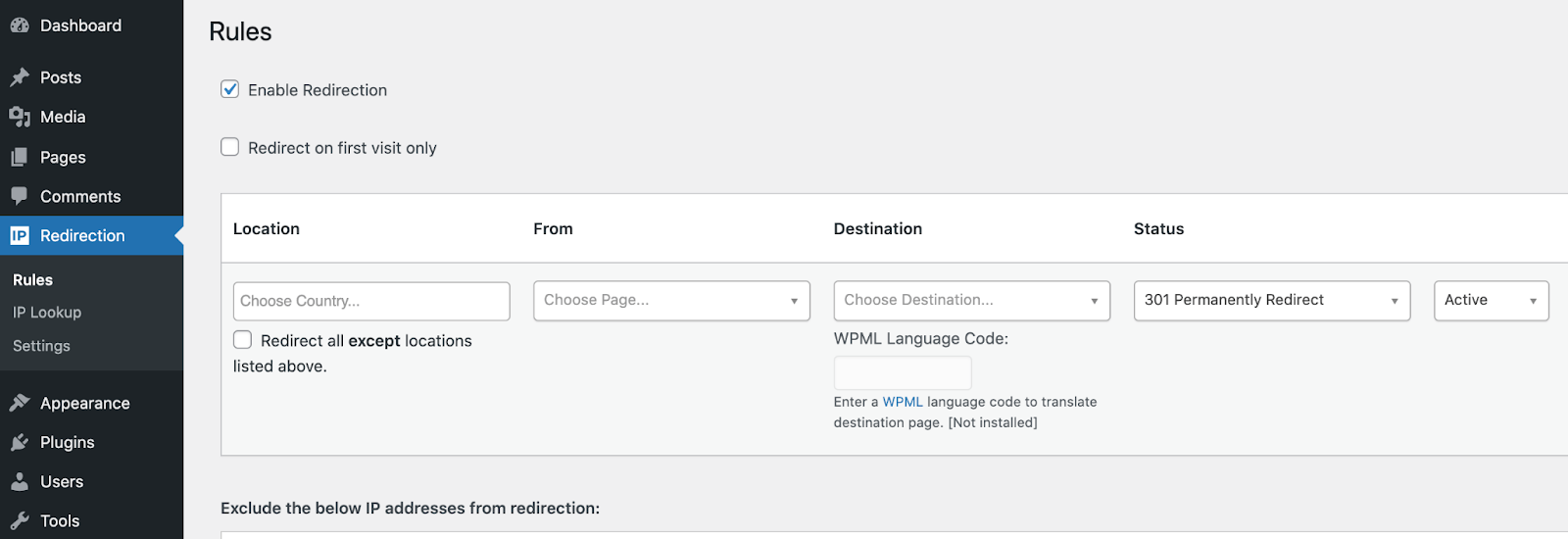Click the Location column header
This screenshot has width=1568, height=539.
pyautogui.click(x=267, y=228)
